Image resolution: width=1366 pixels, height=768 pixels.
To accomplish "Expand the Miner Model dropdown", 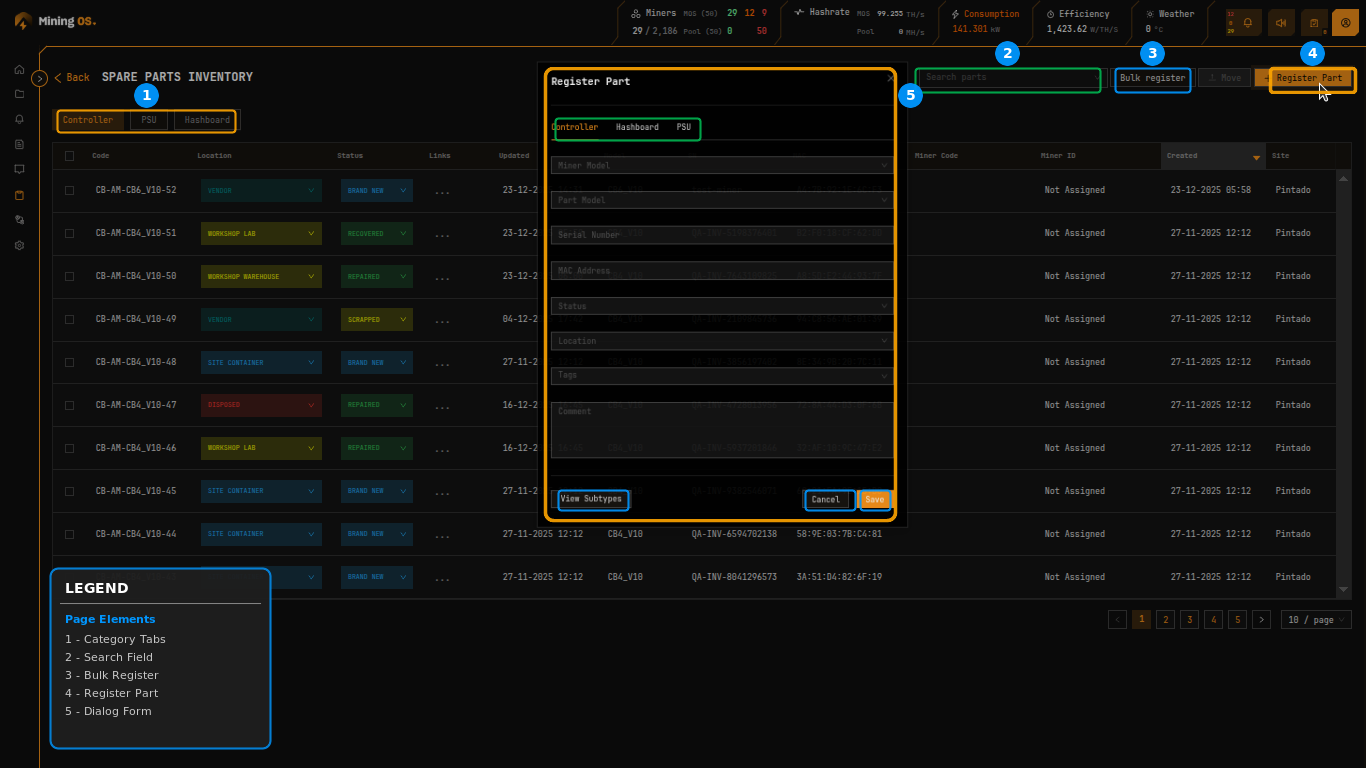I will click(x=722, y=165).
